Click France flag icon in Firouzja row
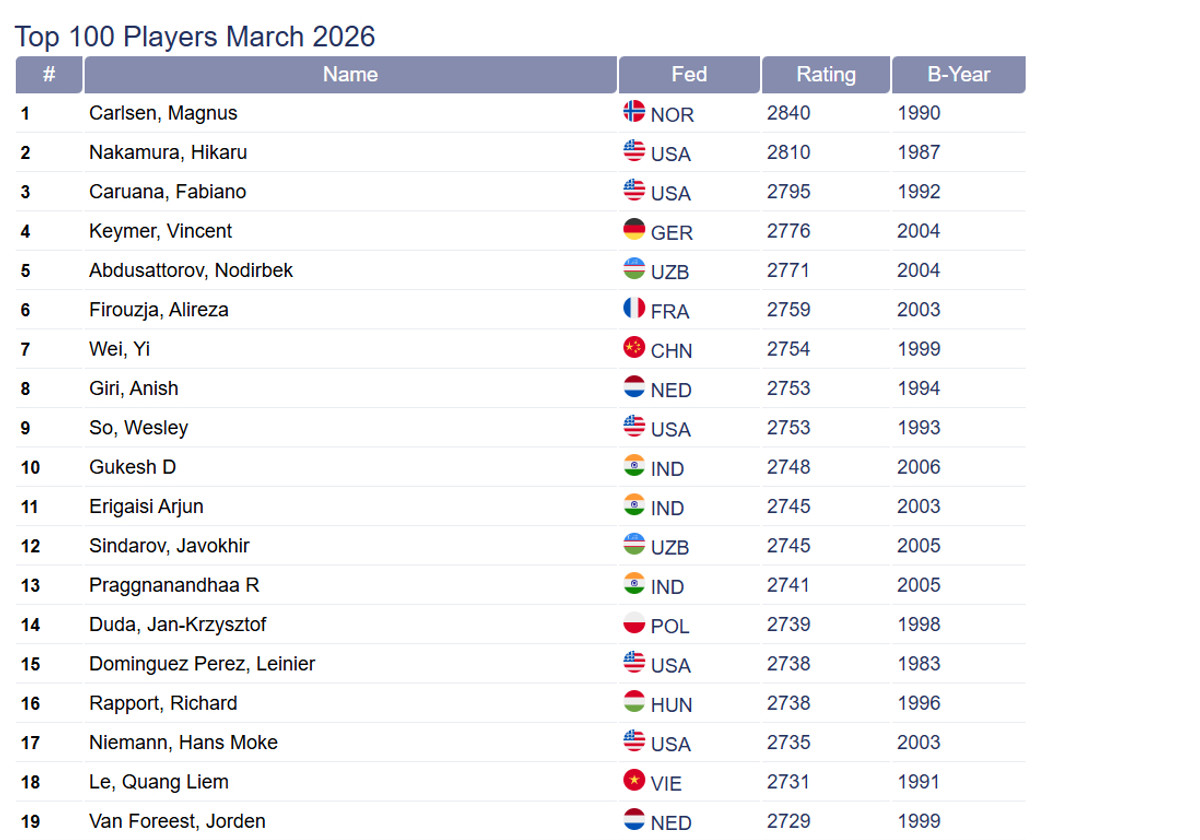The width and height of the screenshot is (1200, 840). [634, 309]
